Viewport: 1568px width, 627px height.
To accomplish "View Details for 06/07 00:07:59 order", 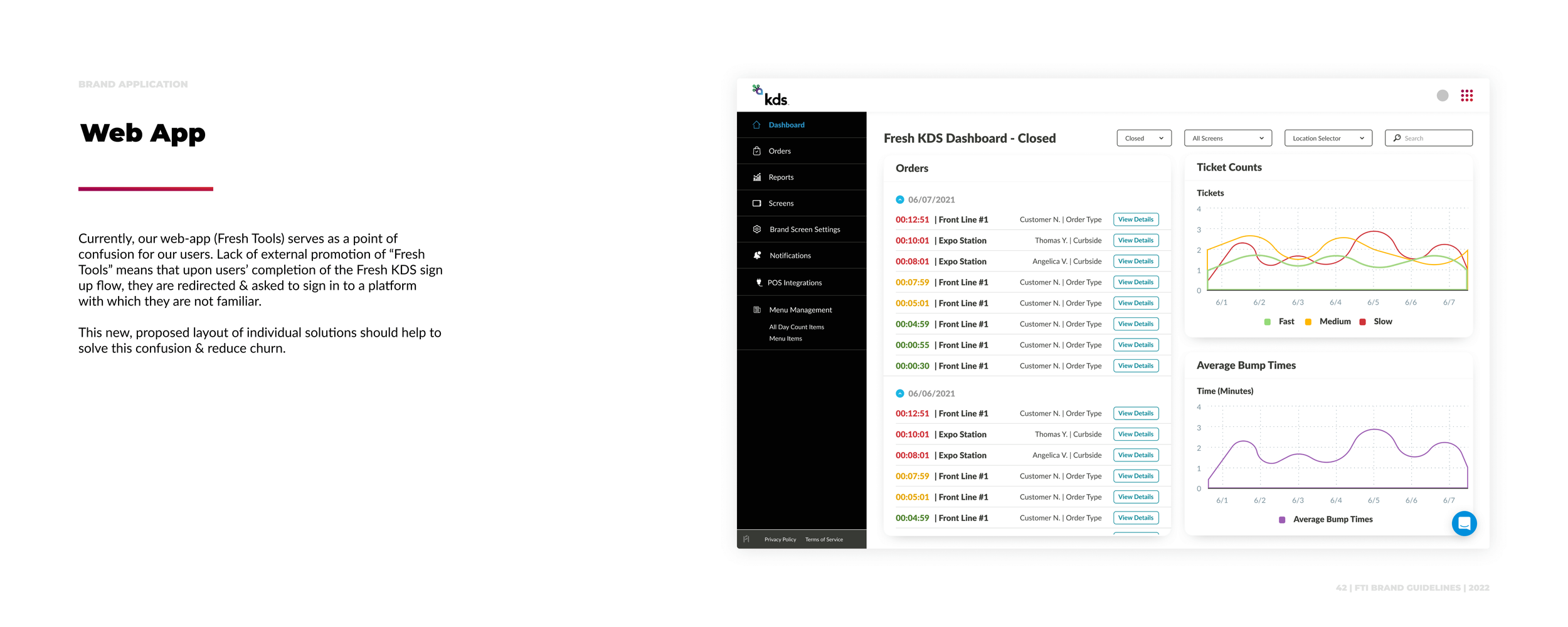I will [x=1136, y=282].
